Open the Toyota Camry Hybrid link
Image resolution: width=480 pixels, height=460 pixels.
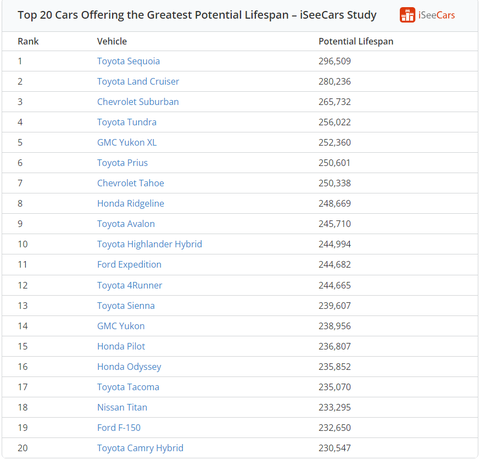point(140,448)
